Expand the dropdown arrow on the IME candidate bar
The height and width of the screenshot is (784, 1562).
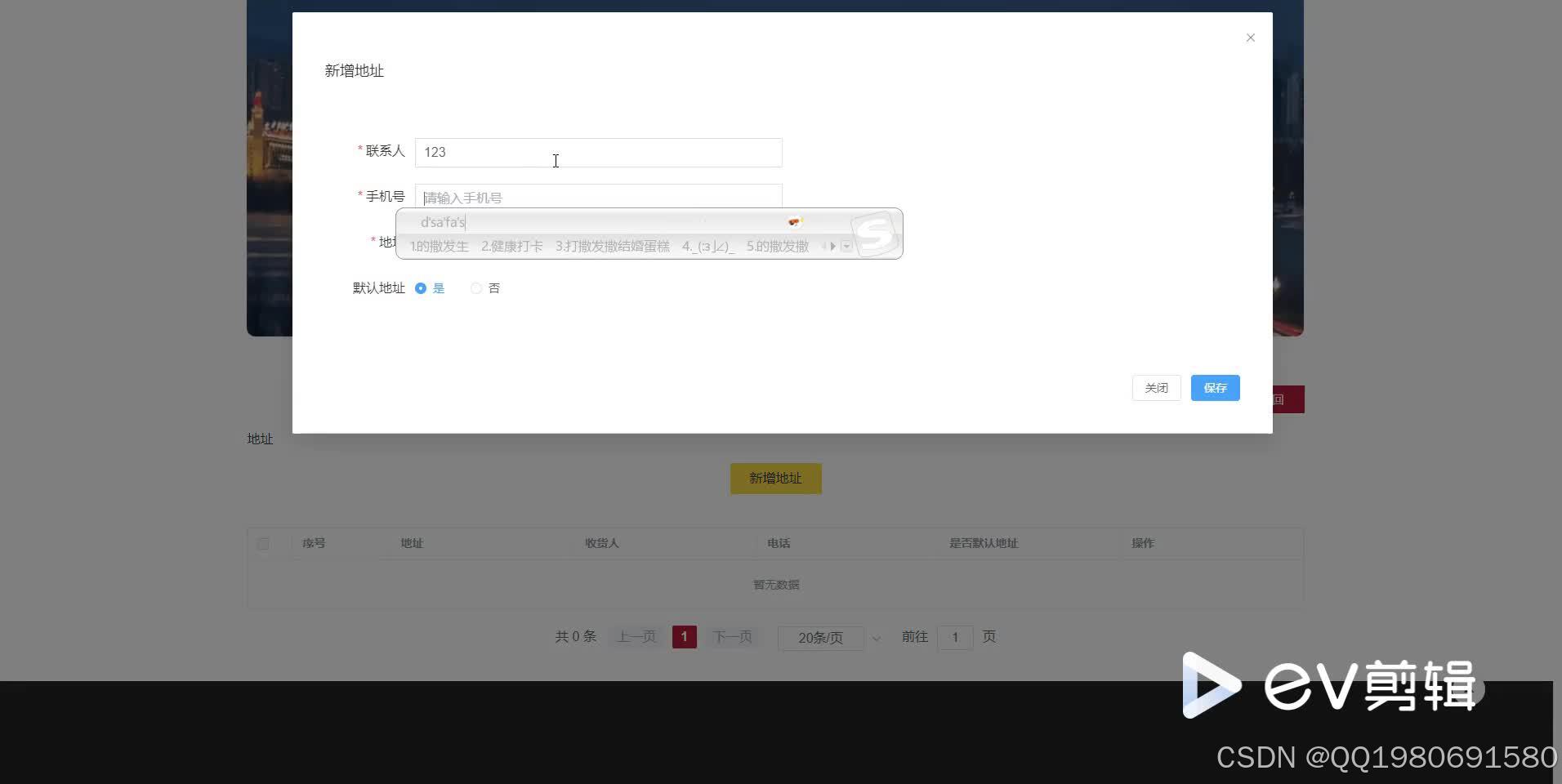pos(846,246)
